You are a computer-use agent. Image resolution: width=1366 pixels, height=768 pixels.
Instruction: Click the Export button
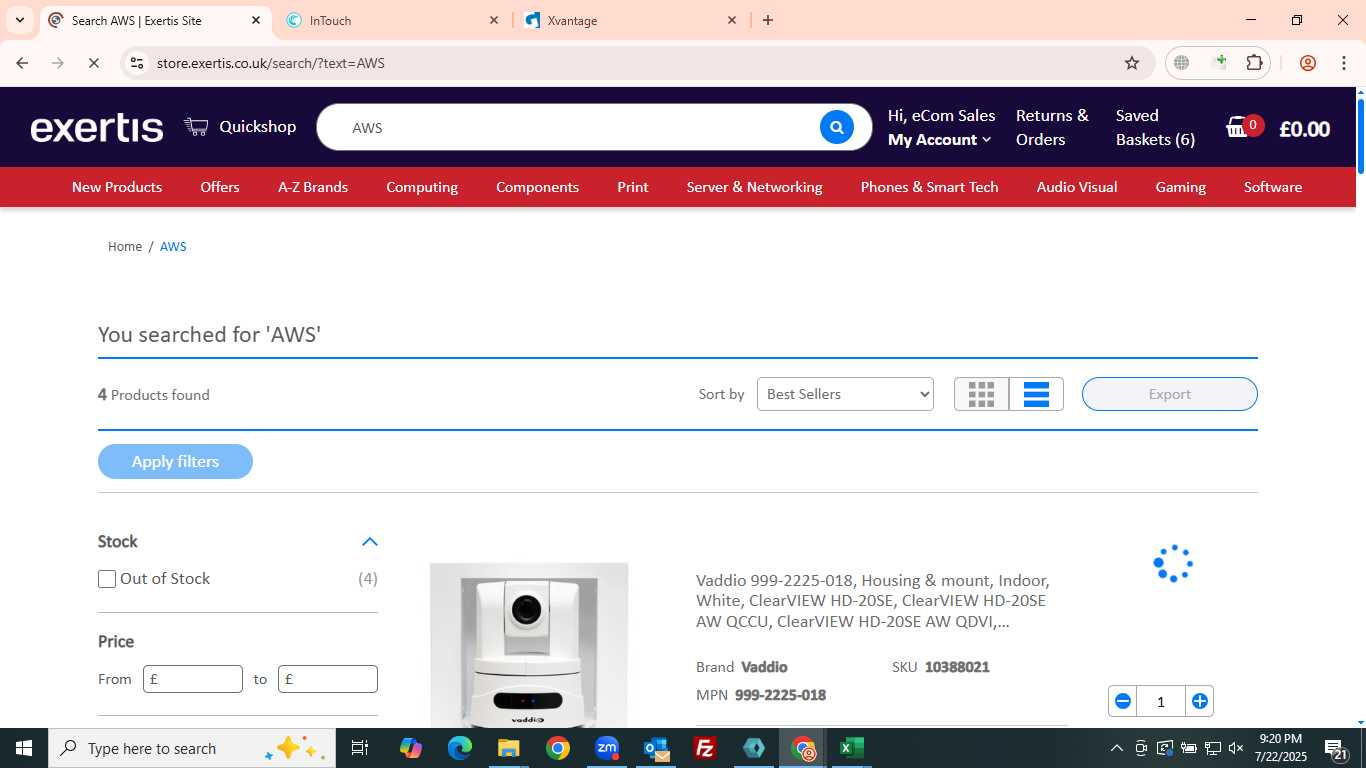tap(1170, 394)
